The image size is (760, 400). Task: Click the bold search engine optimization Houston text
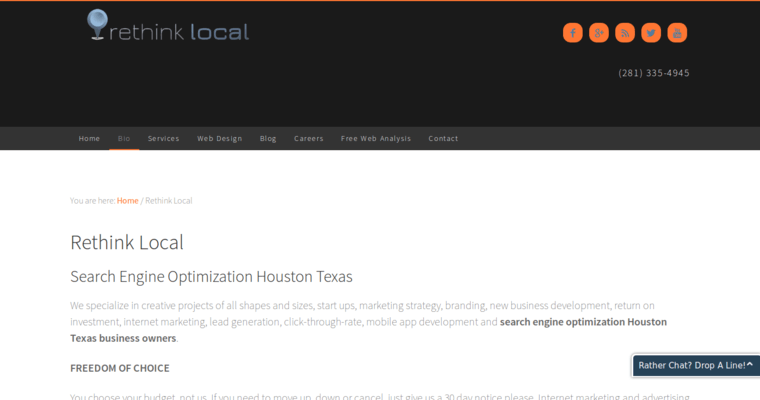tap(583, 322)
